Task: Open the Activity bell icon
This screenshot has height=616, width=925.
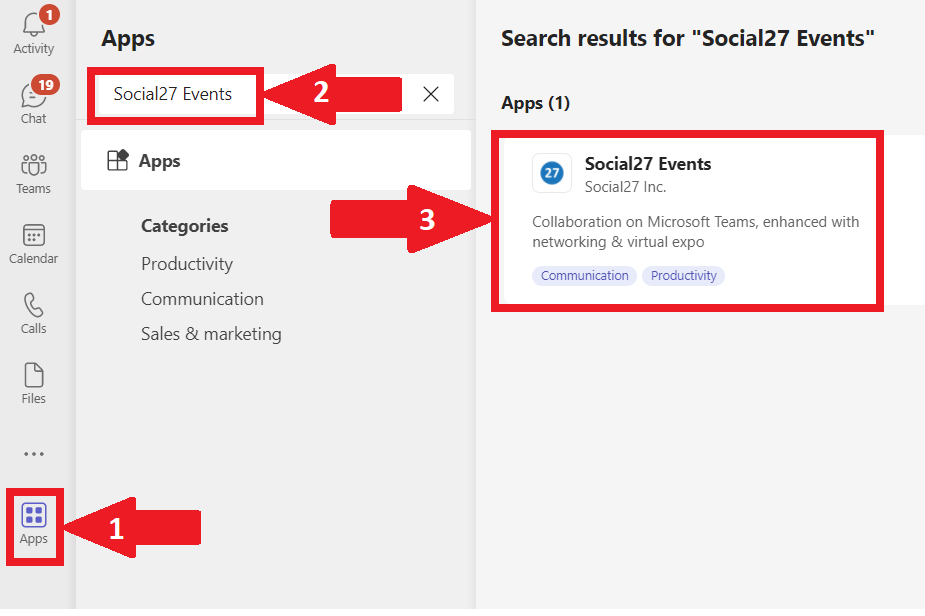Action: (x=34, y=27)
